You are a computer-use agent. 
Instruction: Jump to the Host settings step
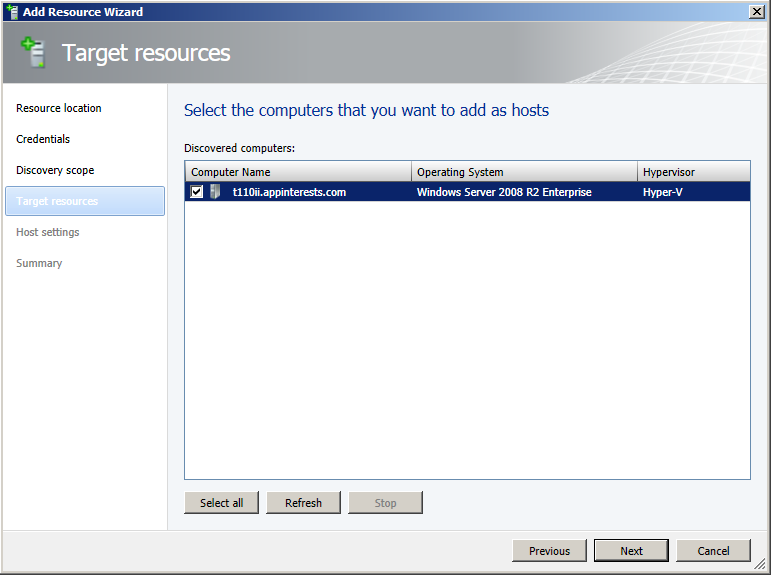48,232
